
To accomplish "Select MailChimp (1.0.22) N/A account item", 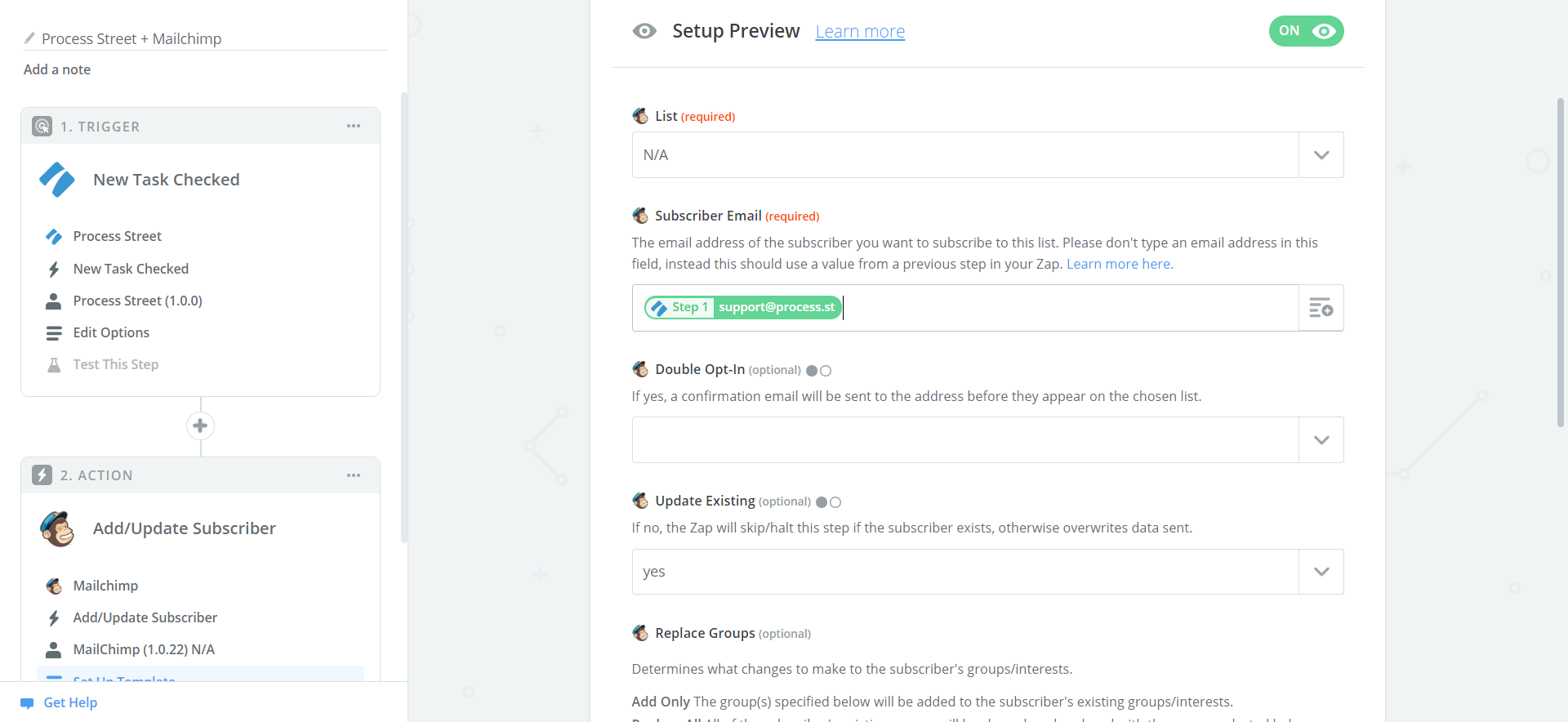I will pyautogui.click(x=144, y=649).
